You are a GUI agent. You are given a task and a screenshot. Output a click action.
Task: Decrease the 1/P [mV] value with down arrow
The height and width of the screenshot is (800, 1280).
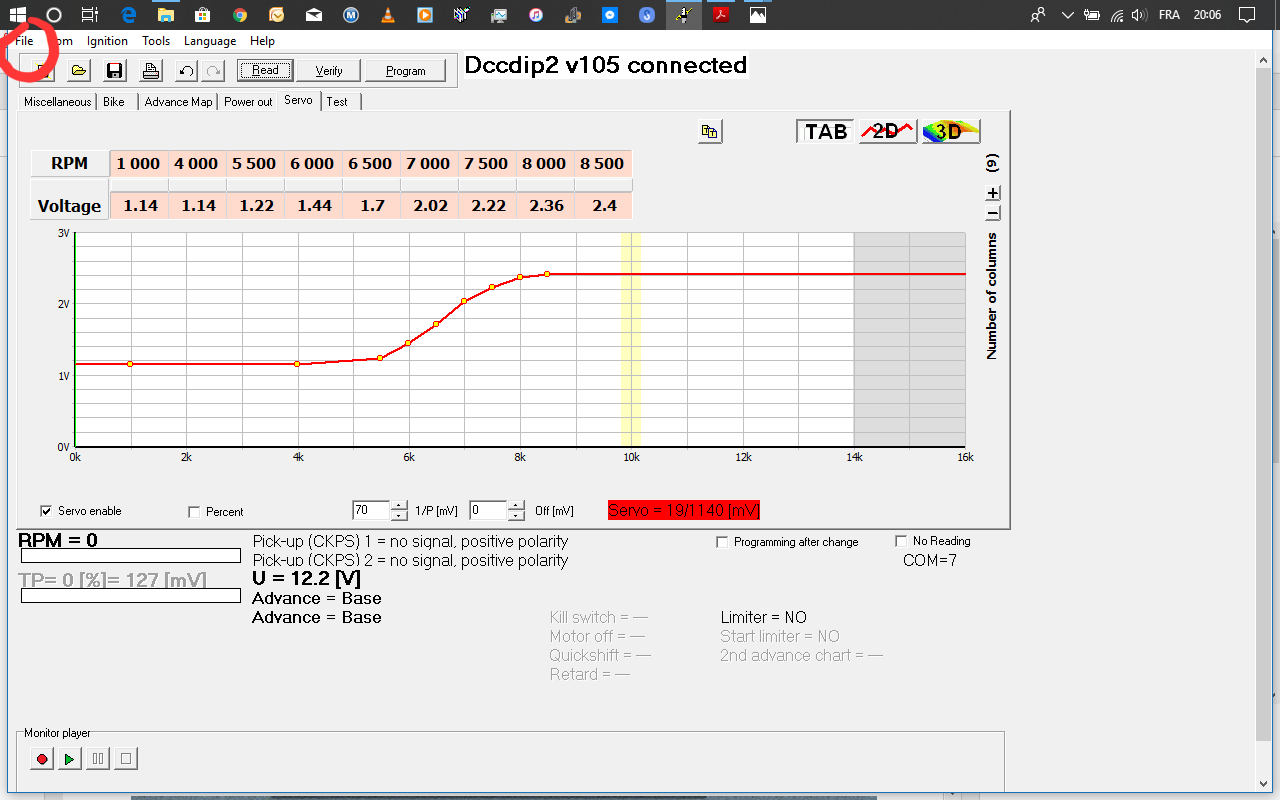click(x=400, y=516)
